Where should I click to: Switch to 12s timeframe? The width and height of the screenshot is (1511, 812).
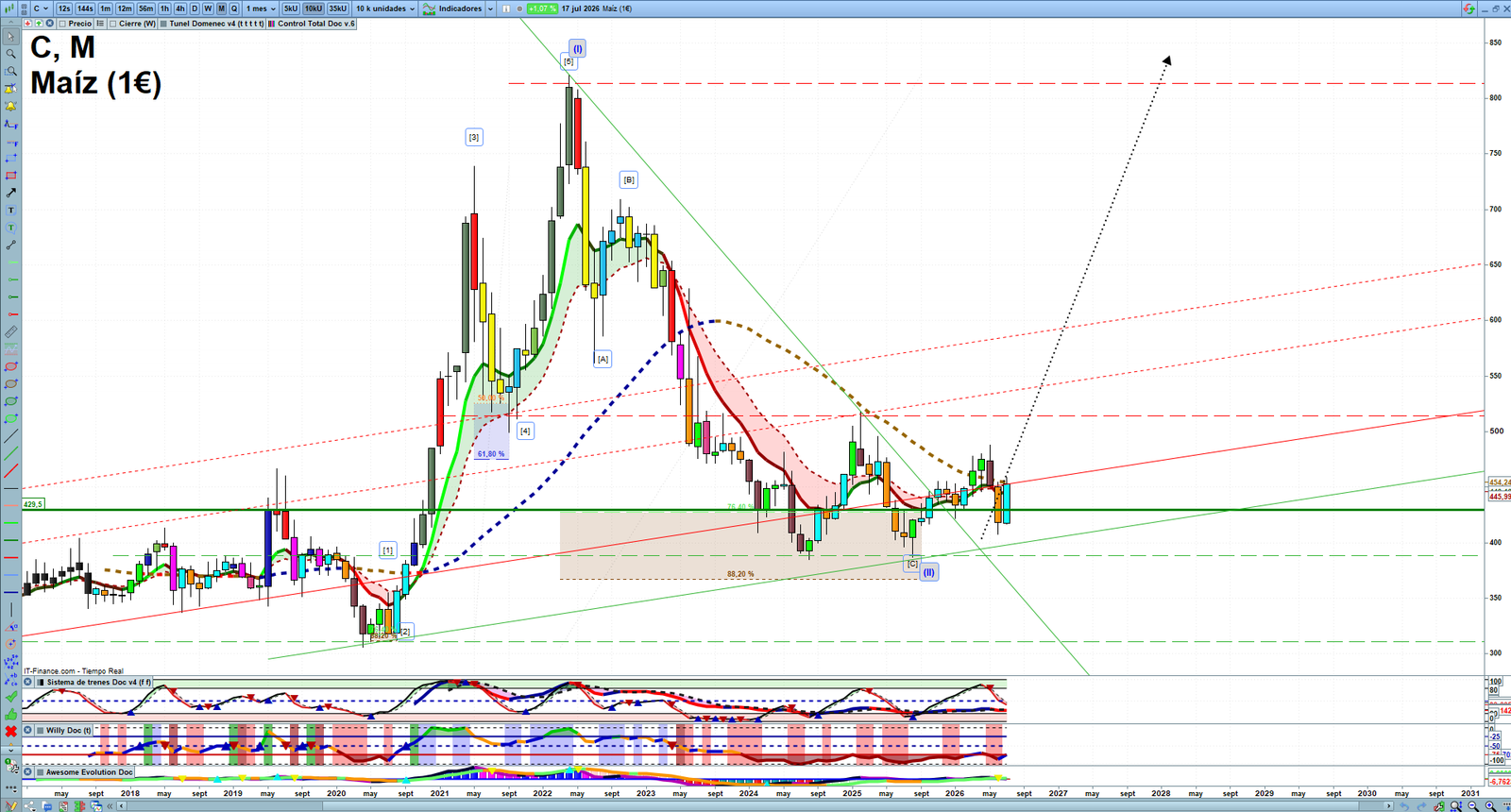coord(64,8)
